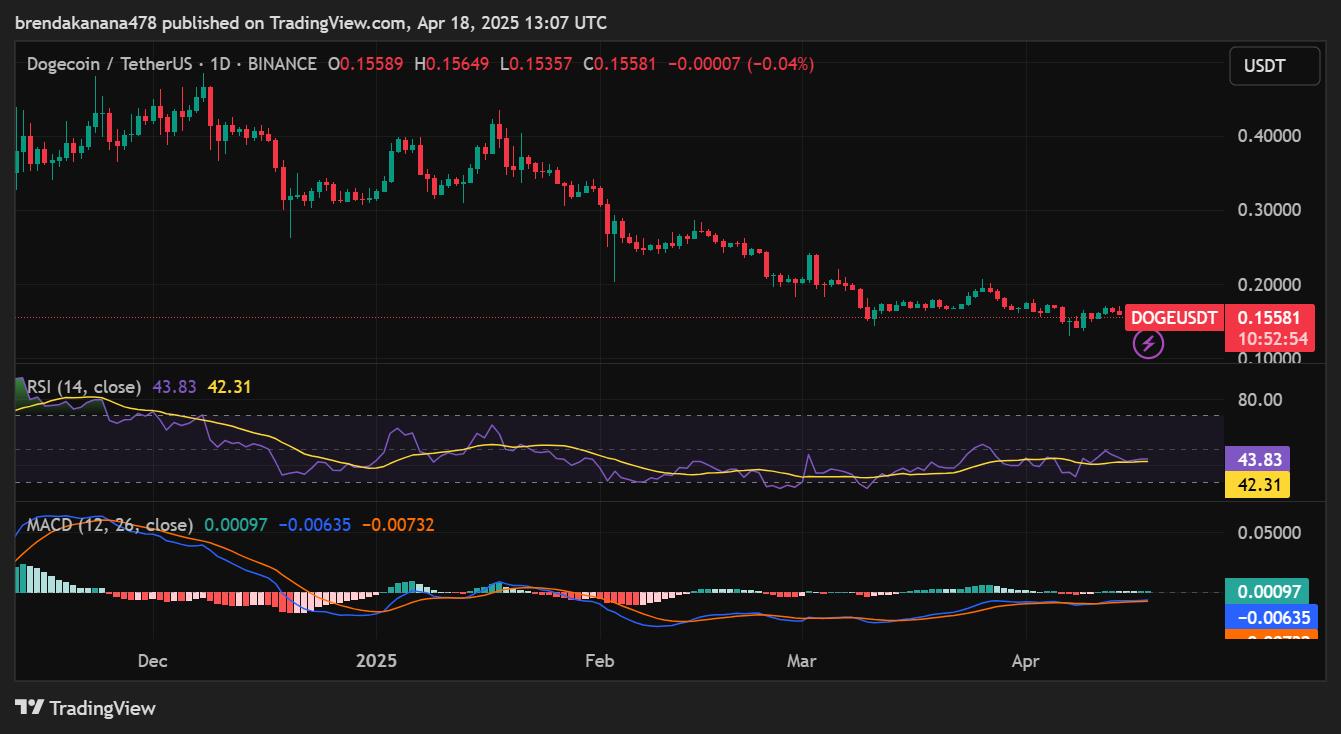Click the purple lightning bolt icon

coord(1147,345)
